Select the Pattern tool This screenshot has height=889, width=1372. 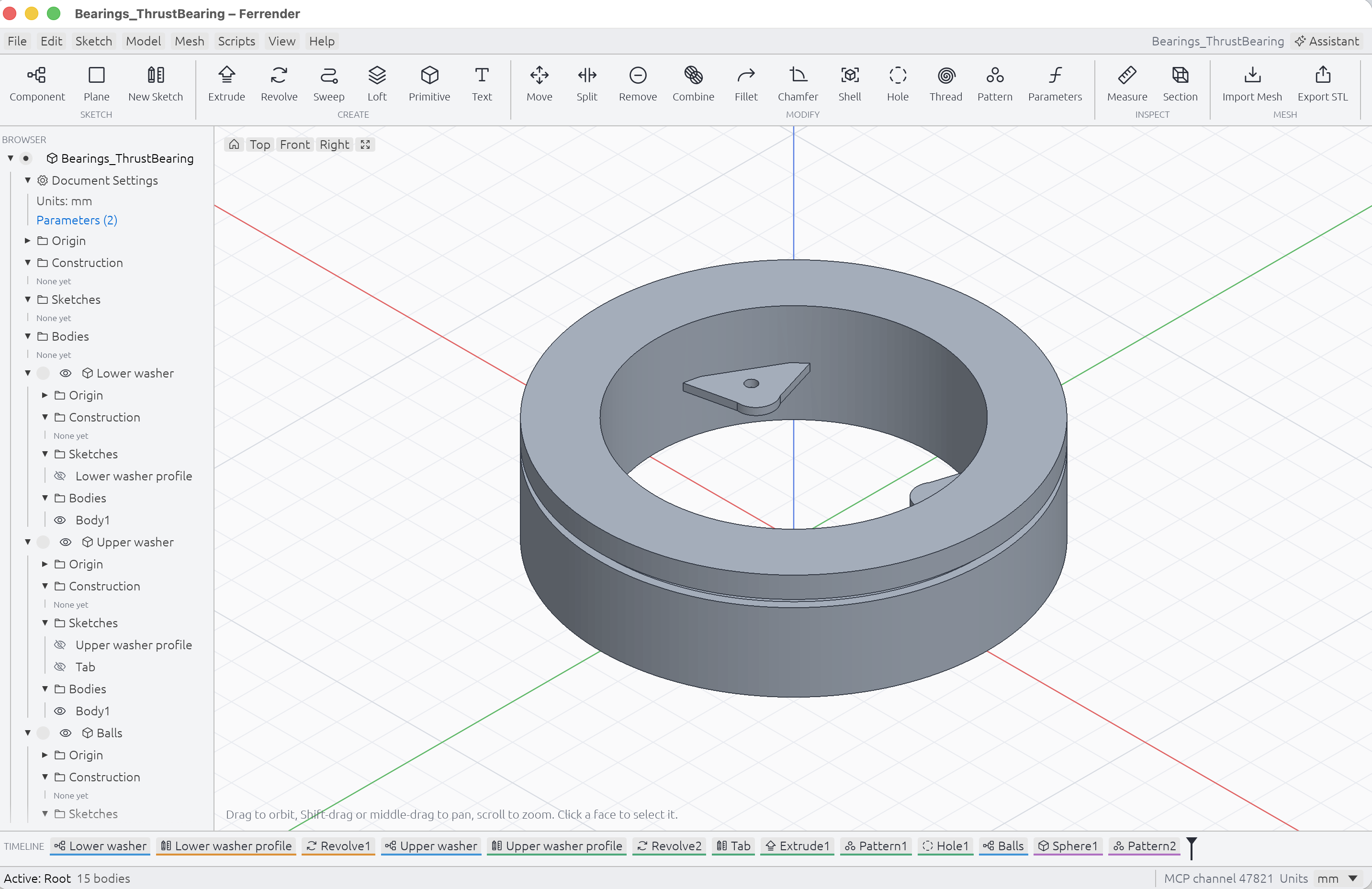point(995,84)
